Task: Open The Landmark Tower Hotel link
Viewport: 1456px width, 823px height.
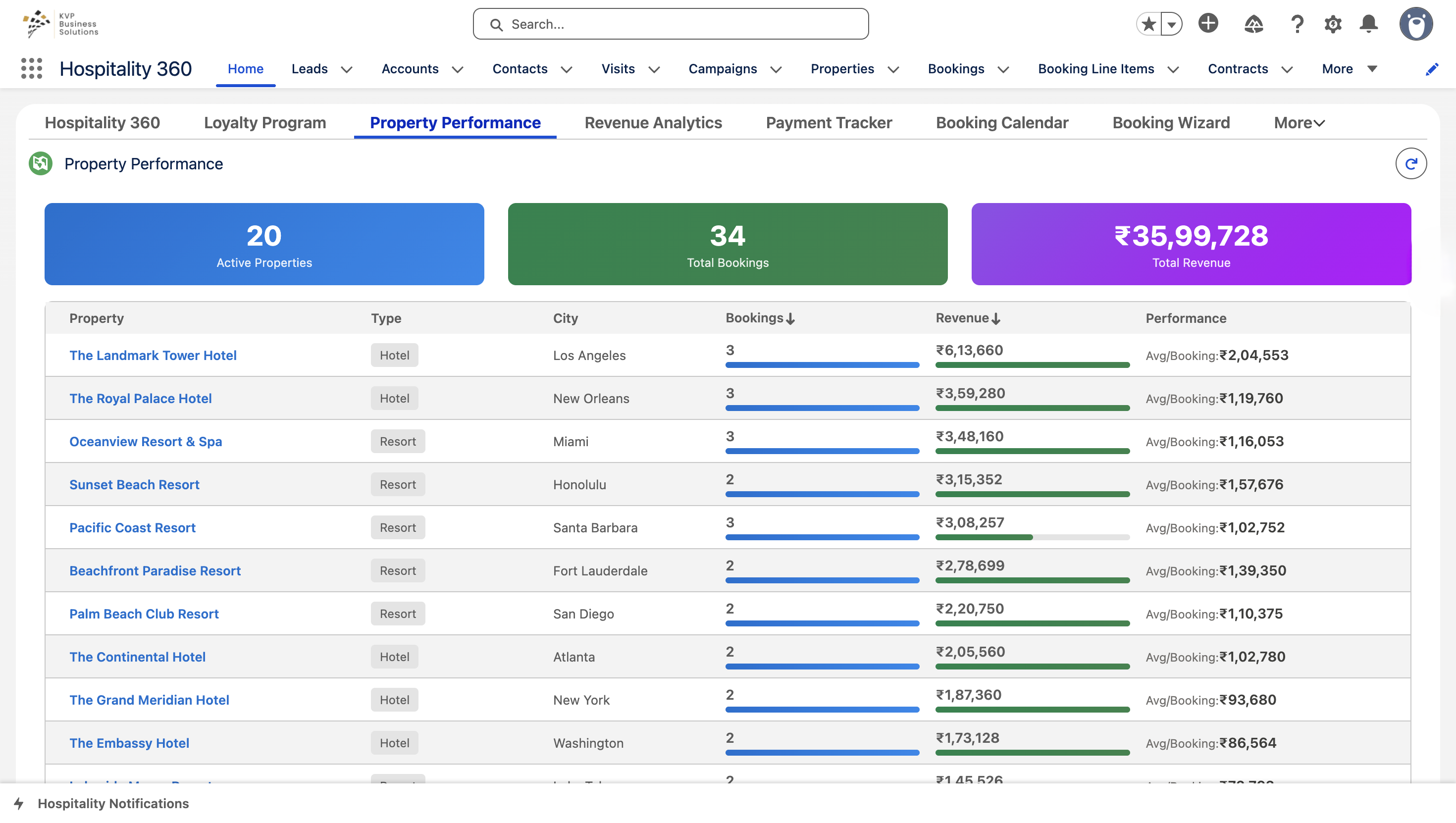Action: click(153, 355)
